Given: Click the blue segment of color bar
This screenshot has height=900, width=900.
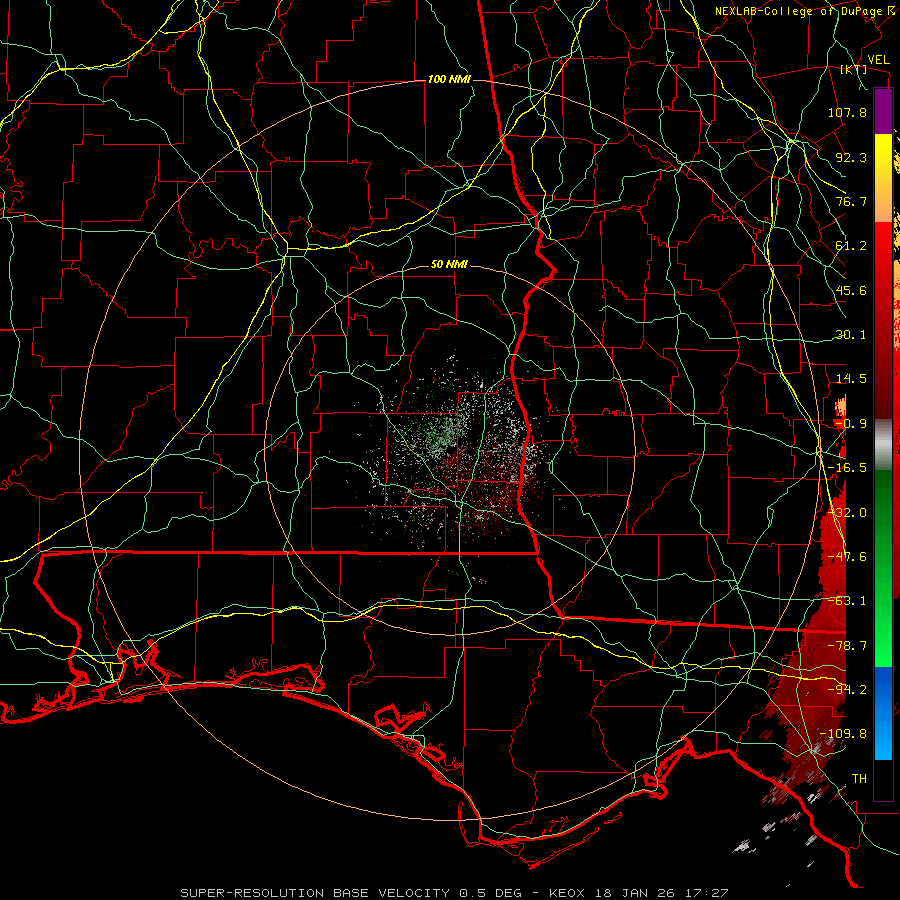Looking at the screenshot, I should coord(883,712).
